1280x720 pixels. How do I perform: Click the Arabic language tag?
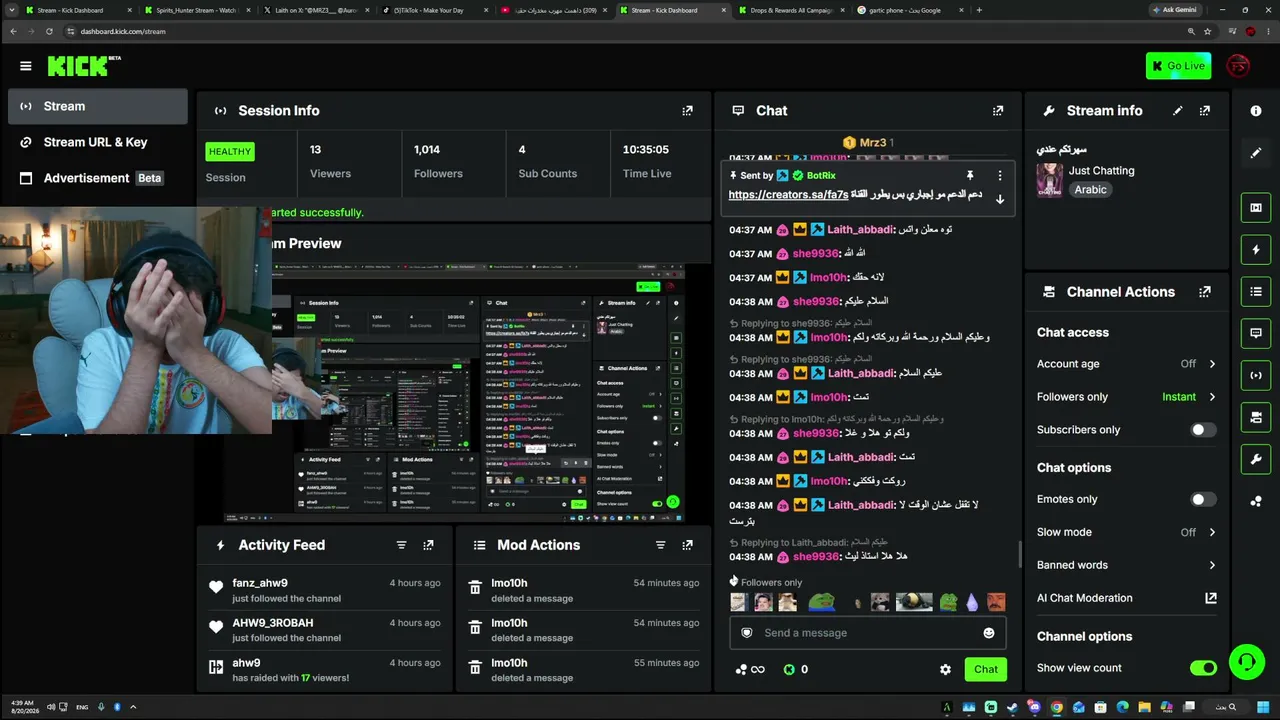pyautogui.click(x=1090, y=190)
